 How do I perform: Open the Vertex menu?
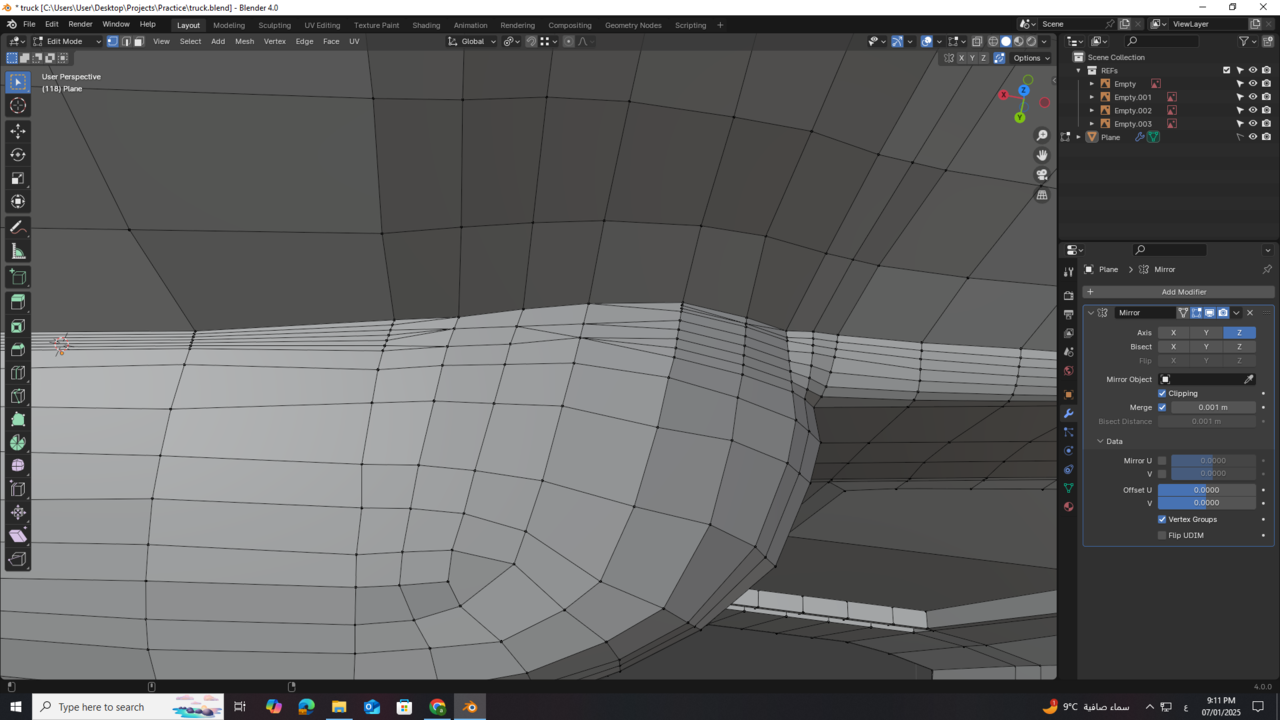pyautogui.click(x=274, y=41)
